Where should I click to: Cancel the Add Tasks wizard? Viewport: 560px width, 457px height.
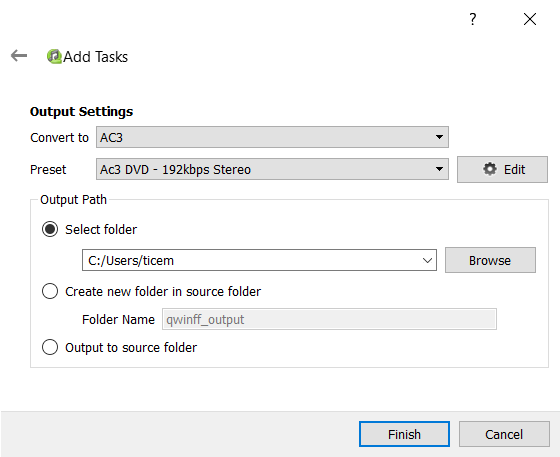click(x=504, y=434)
